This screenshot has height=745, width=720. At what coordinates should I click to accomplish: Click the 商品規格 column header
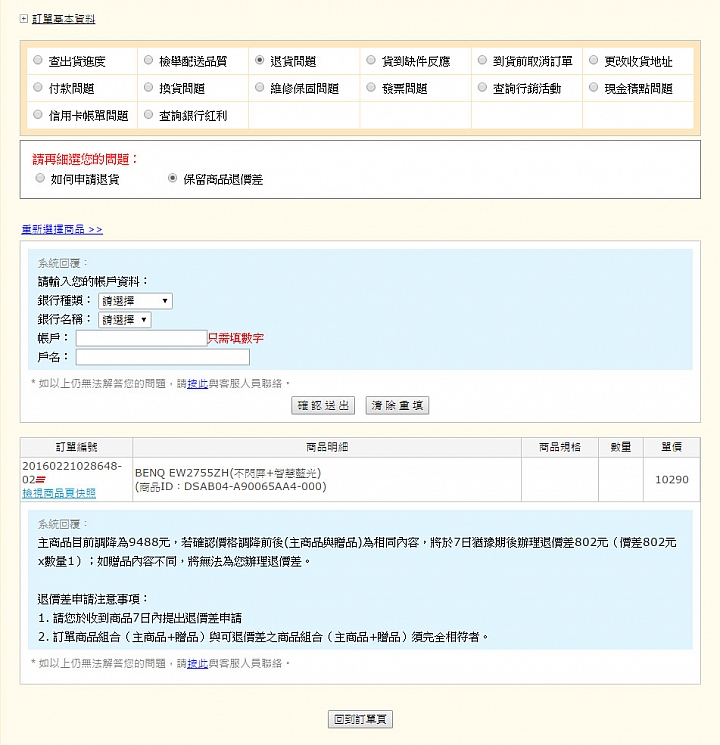559,447
